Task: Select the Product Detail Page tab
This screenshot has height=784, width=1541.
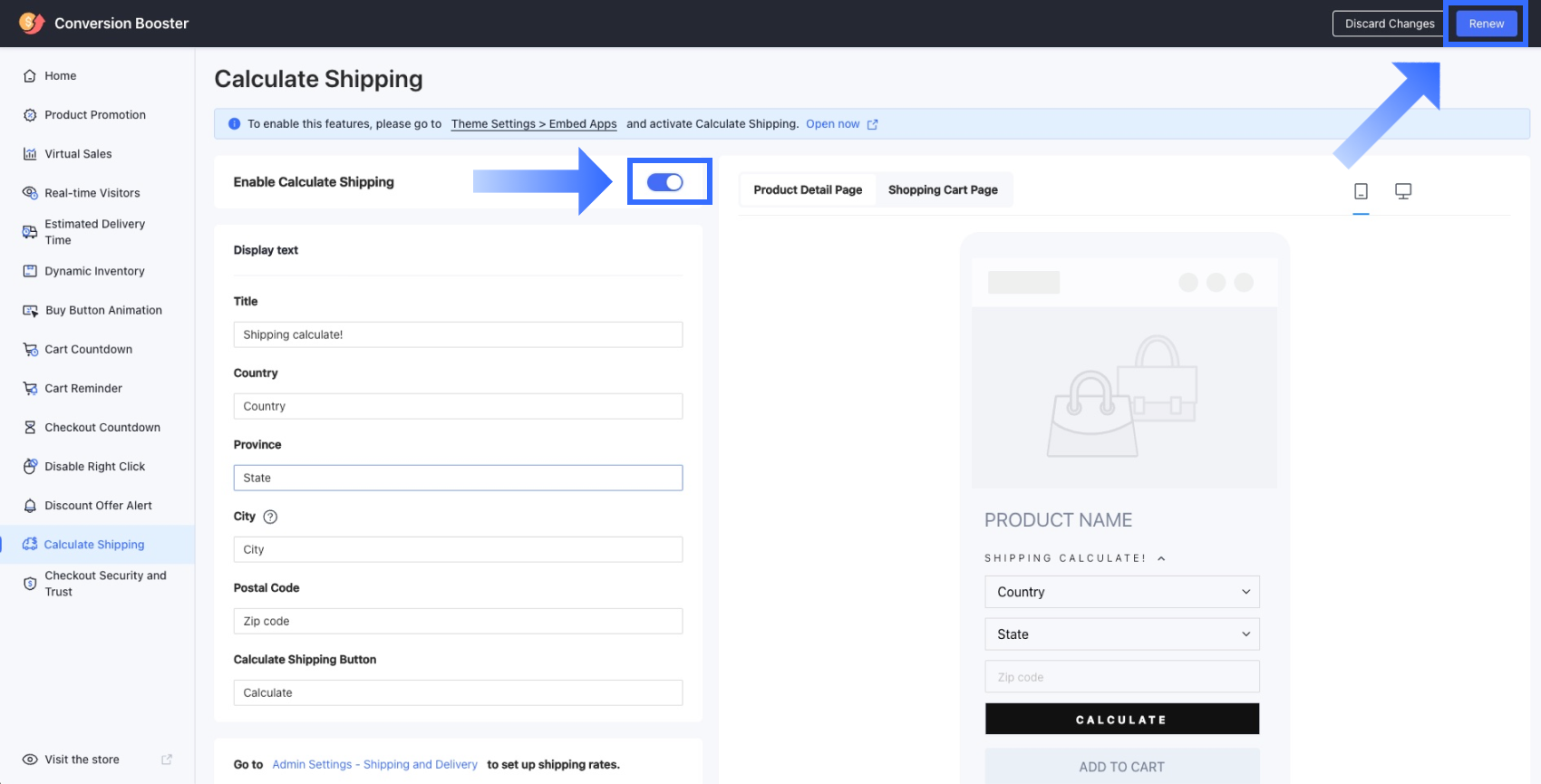Action: point(808,190)
